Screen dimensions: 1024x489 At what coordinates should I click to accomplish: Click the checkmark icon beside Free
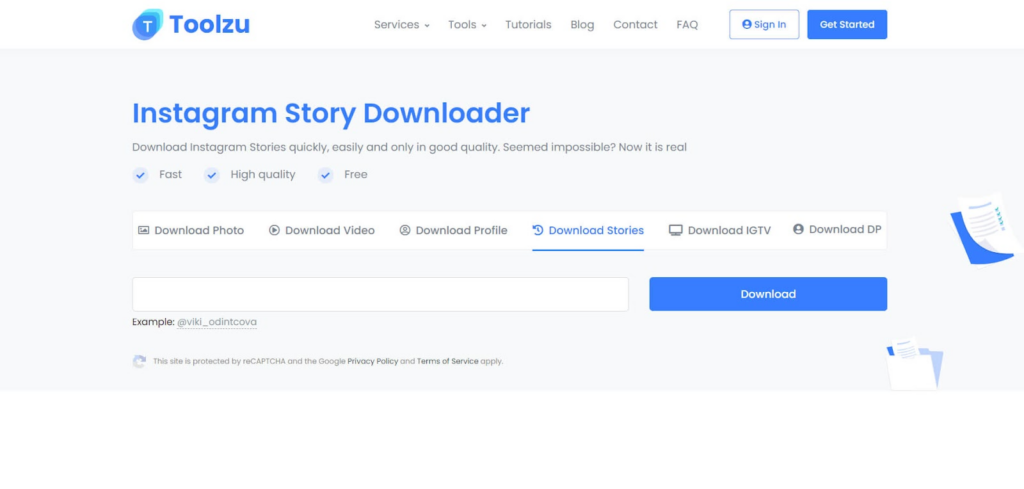(x=325, y=175)
